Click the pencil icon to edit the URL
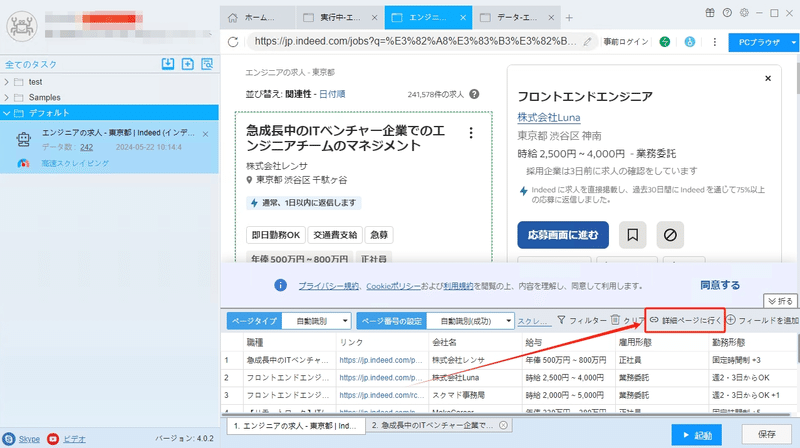 [x=588, y=42]
